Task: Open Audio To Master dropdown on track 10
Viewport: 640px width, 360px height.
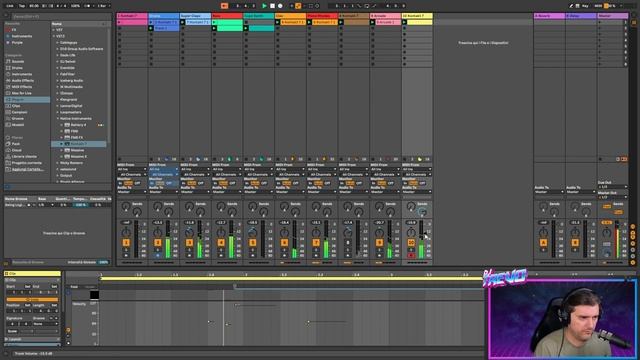Action: point(417,192)
